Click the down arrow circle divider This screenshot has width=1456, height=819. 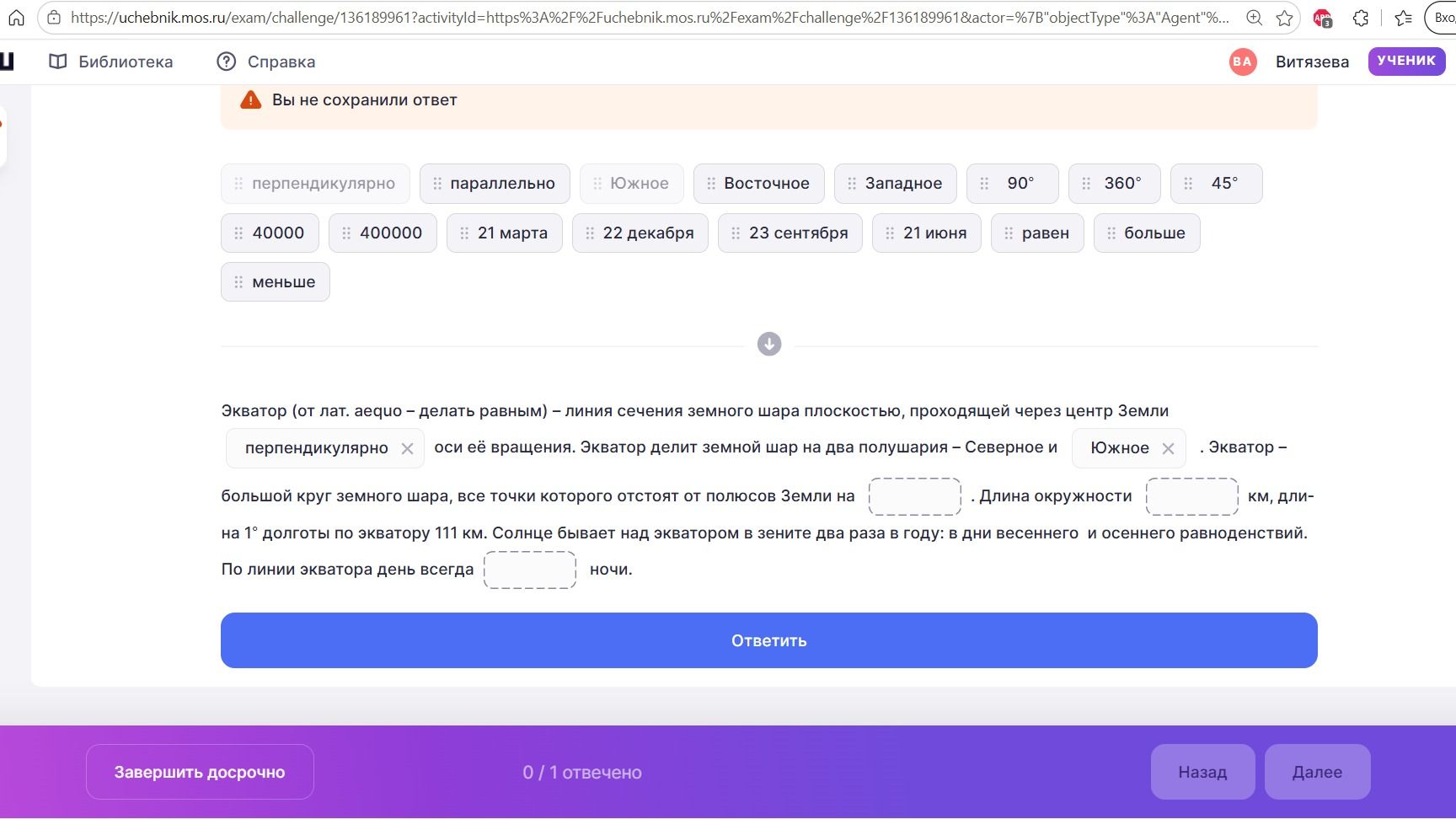(768, 344)
